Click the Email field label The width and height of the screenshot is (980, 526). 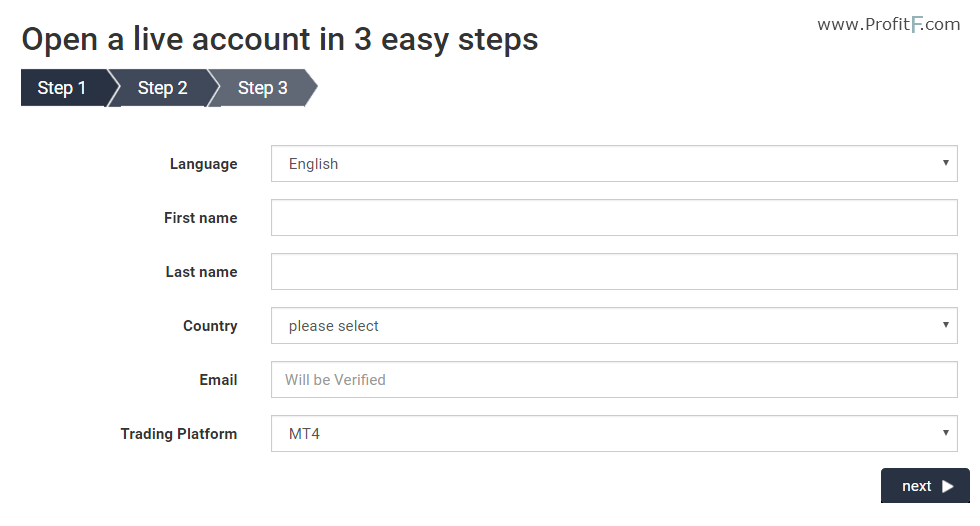218,380
